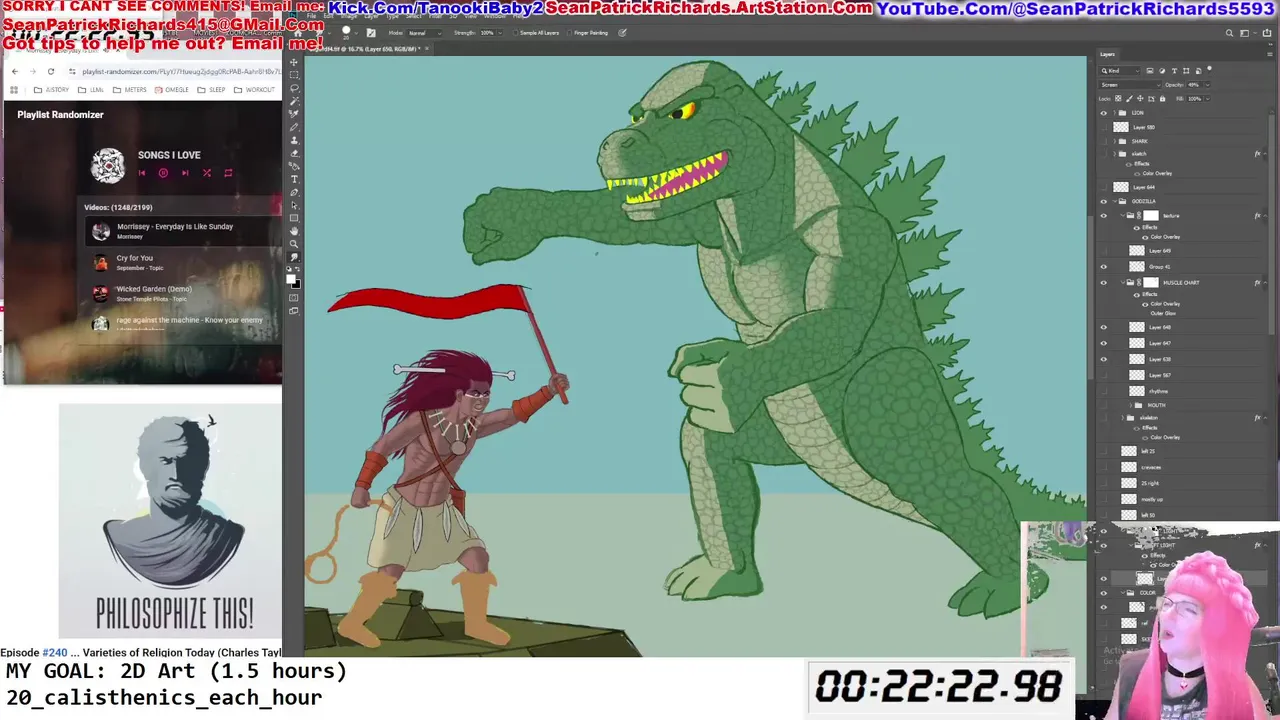Image resolution: width=1280 pixels, height=720 pixels.
Task: Lock all layers padlock icon
Action: click(1162, 99)
